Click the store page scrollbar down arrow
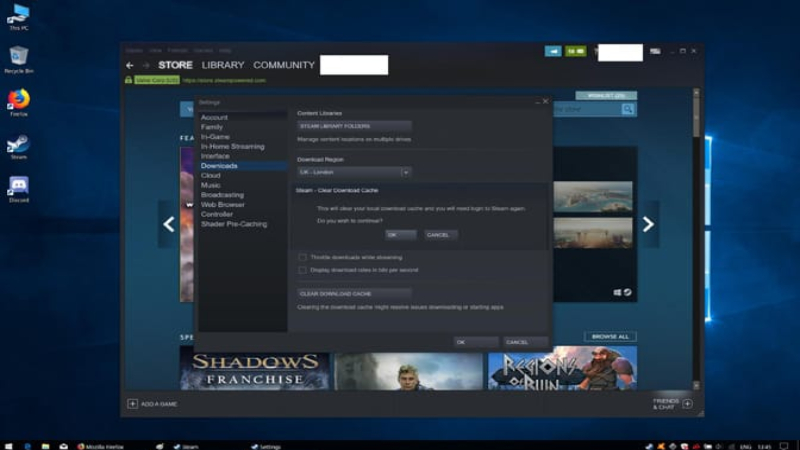Screen dimensions: 800x450 (696, 386)
